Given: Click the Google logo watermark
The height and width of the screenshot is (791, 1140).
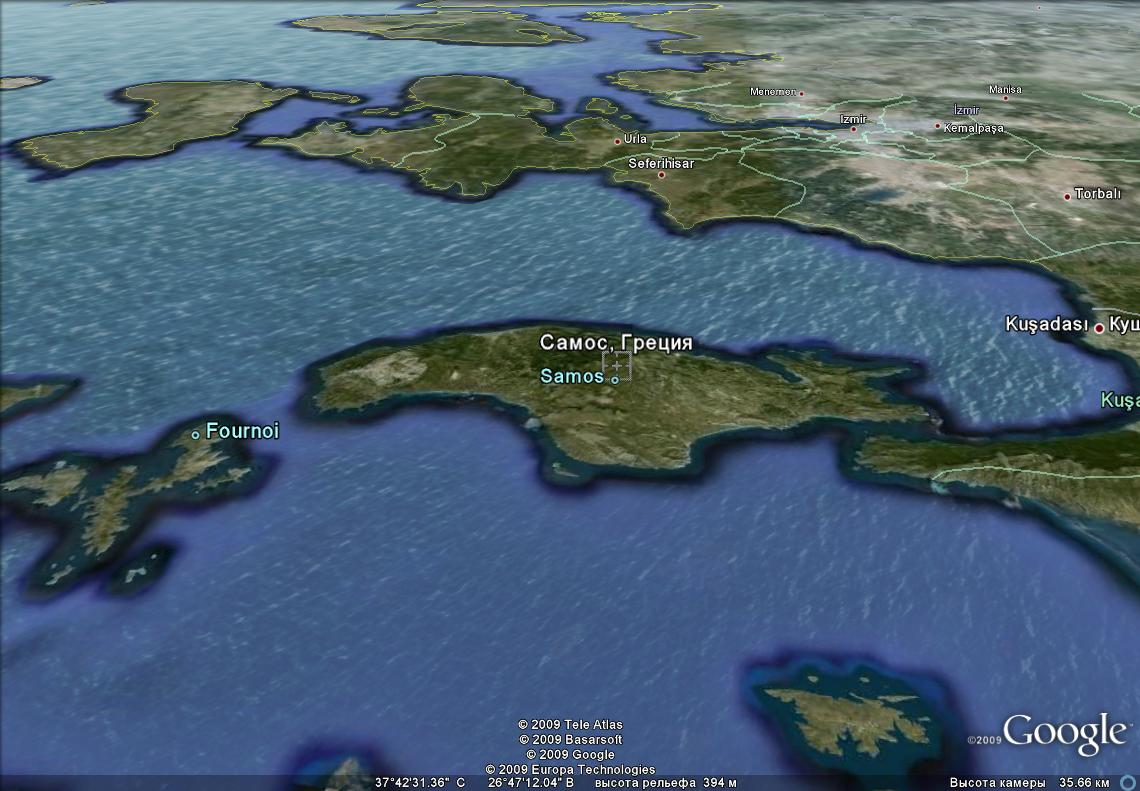Looking at the screenshot, I should (1065, 735).
